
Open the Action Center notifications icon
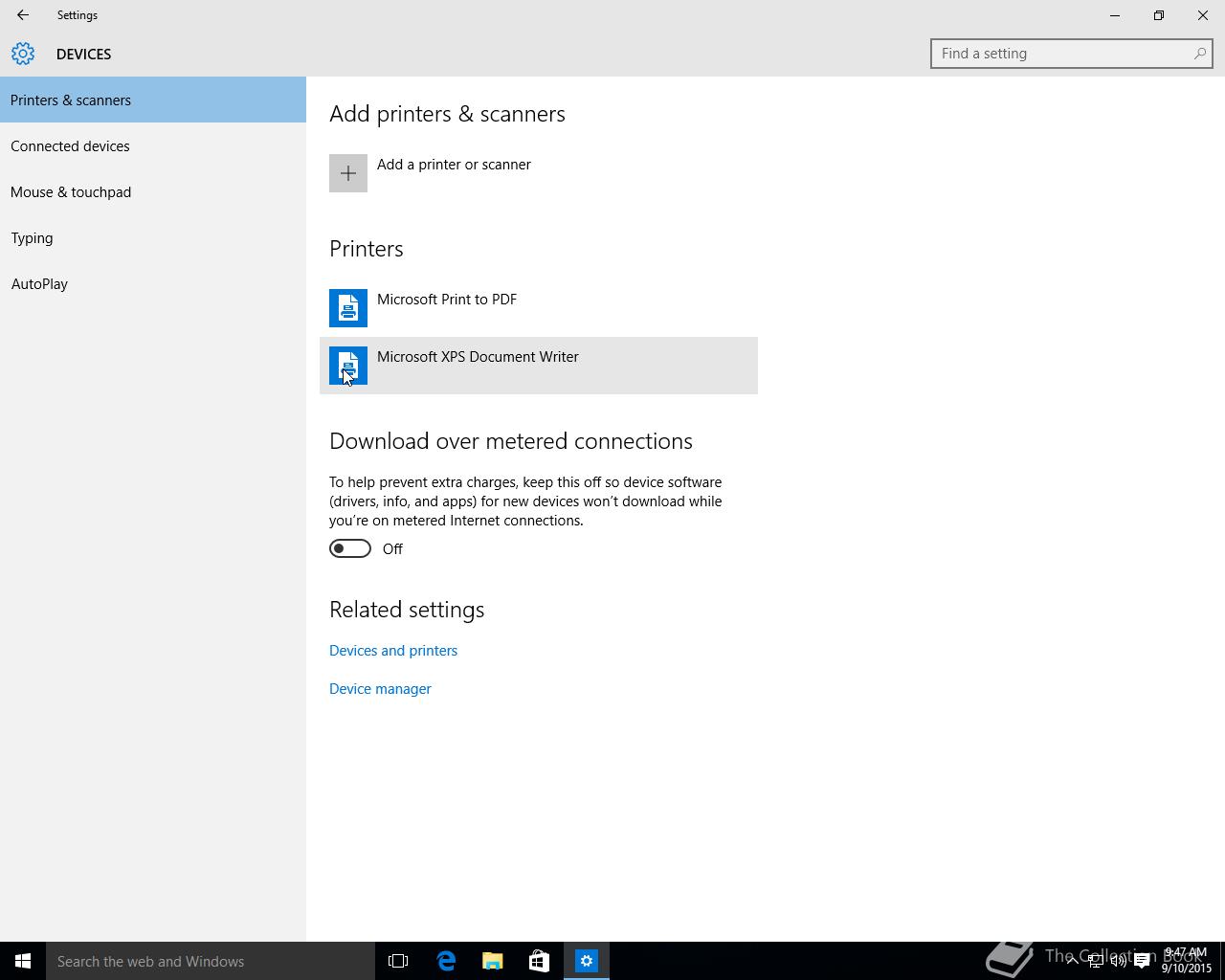click(x=1142, y=961)
